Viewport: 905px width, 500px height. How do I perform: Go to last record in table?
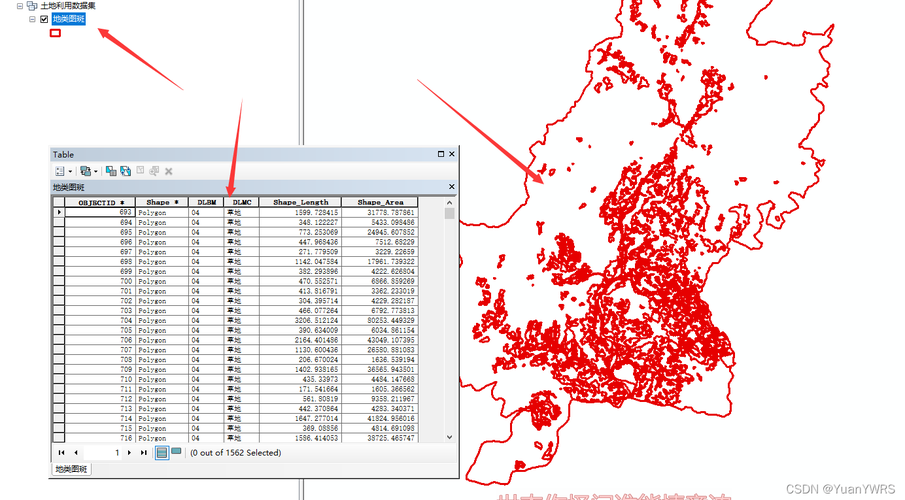coord(144,453)
